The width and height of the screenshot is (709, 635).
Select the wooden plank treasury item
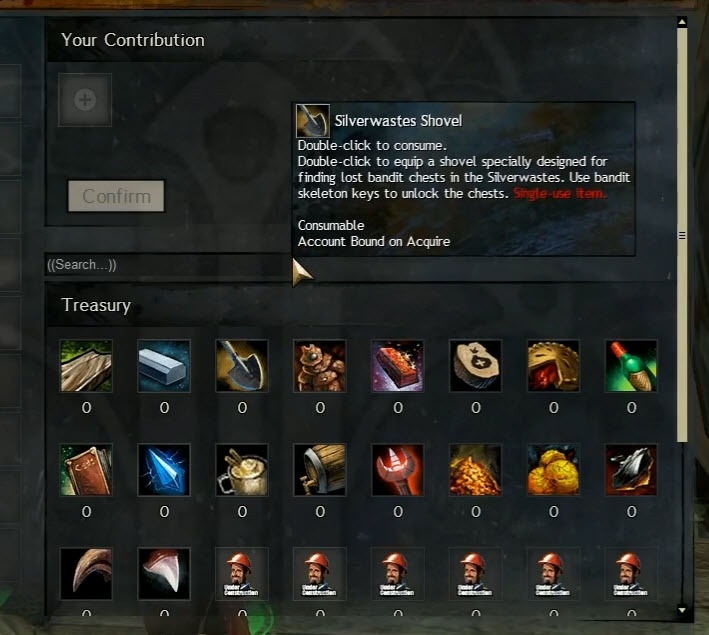tap(86, 365)
